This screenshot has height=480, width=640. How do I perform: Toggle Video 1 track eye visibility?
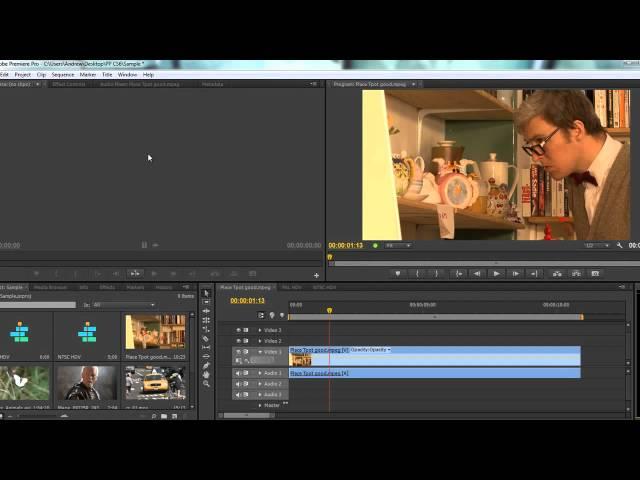pyautogui.click(x=239, y=351)
